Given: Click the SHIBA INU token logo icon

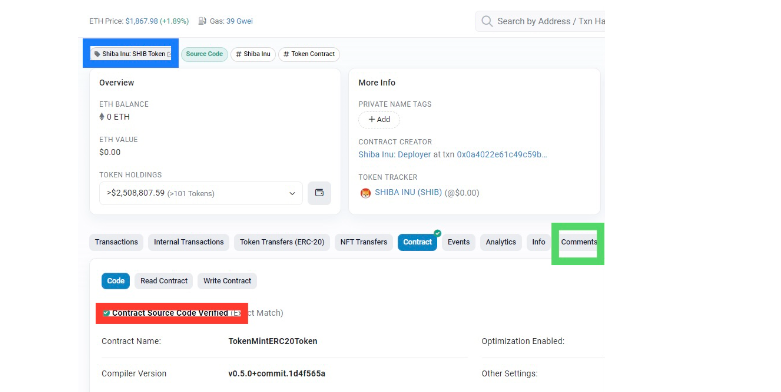Looking at the screenshot, I should [x=366, y=193].
